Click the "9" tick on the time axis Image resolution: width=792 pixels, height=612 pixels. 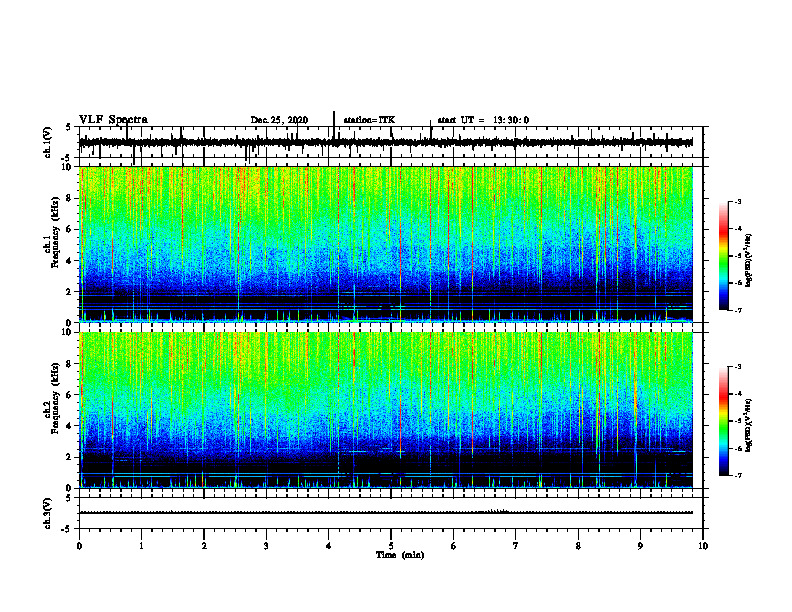[640, 546]
